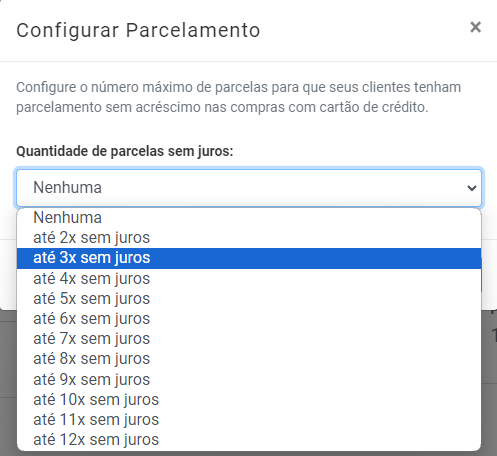Viewport: 497px width, 456px height.
Task: Select até 6x sem juros option
Action: (x=249, y=319)
